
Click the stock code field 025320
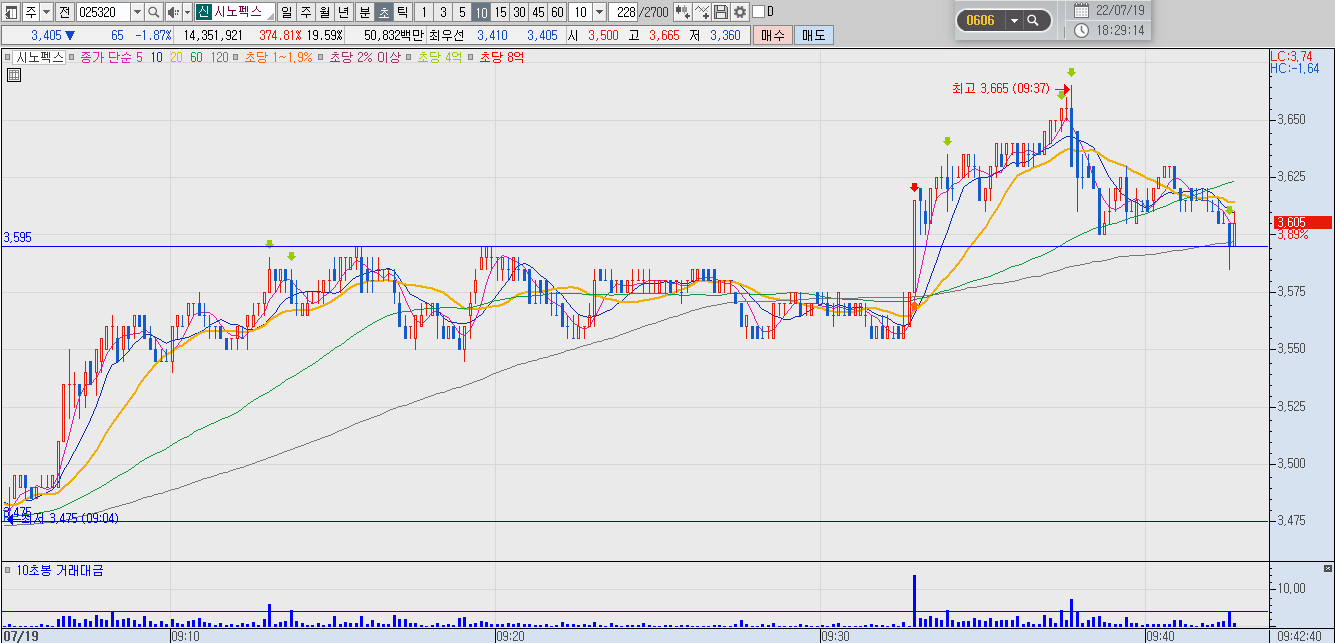pyautogui.click(x=102, y=12)
